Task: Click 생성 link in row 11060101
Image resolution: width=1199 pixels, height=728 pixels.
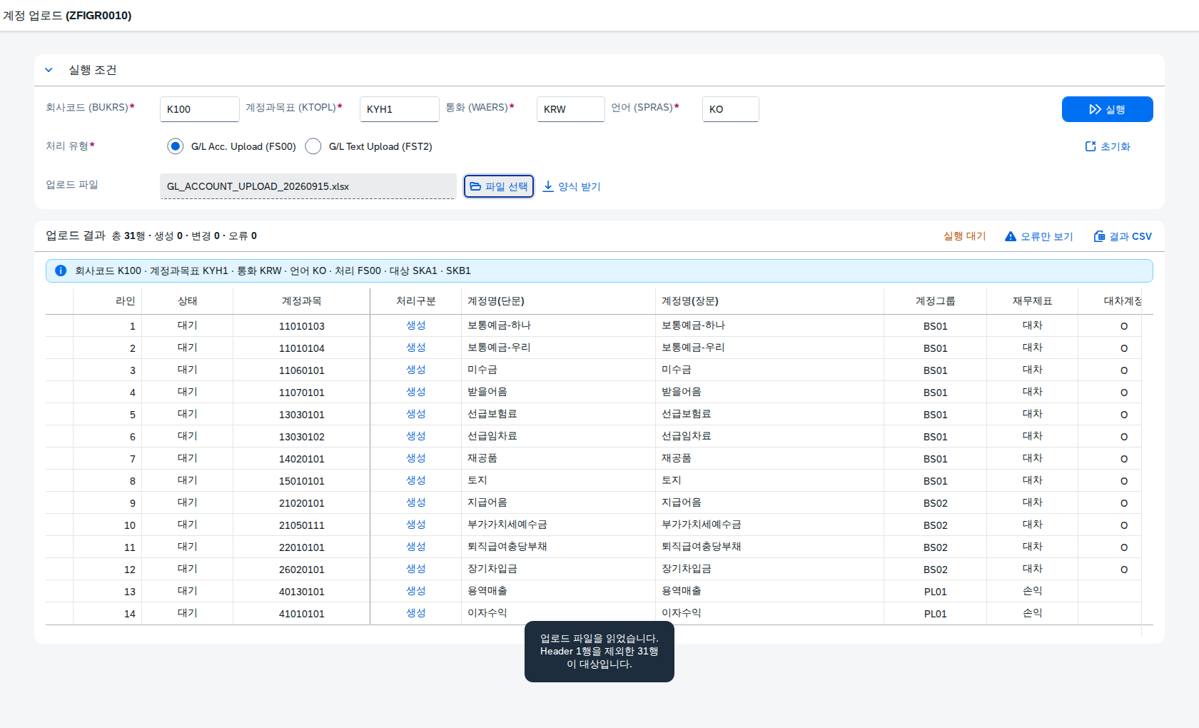Action: pyautogui.click(x=416, y=370)
